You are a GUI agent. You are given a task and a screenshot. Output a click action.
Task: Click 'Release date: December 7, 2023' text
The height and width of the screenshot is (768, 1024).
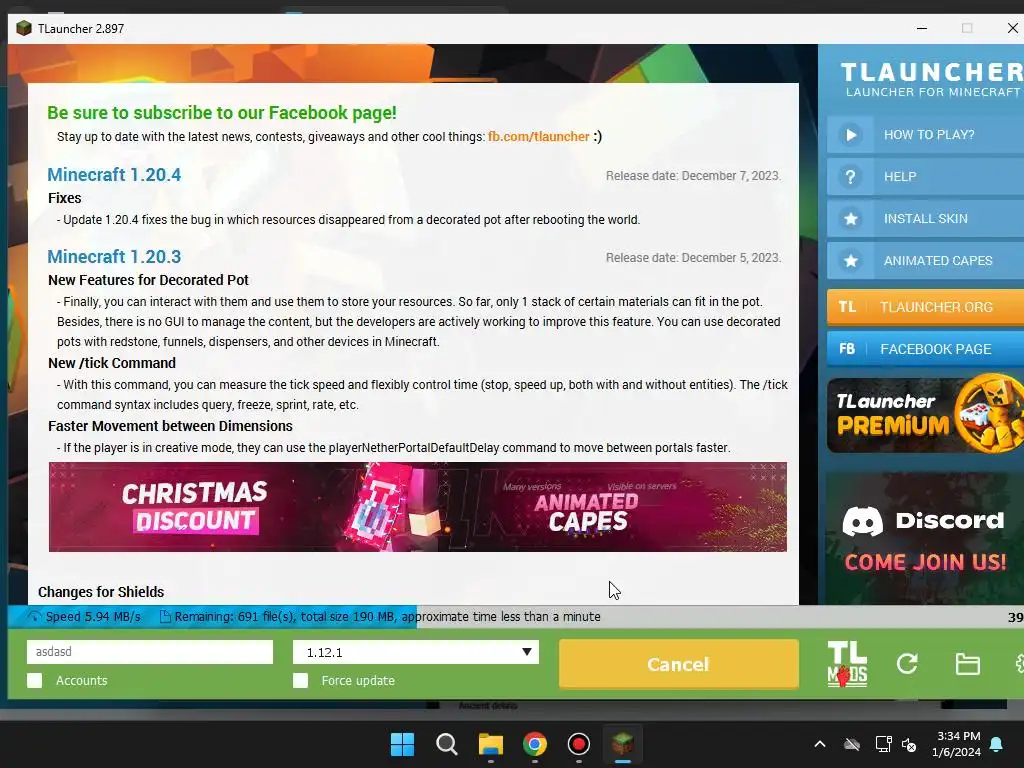(693, 176)
